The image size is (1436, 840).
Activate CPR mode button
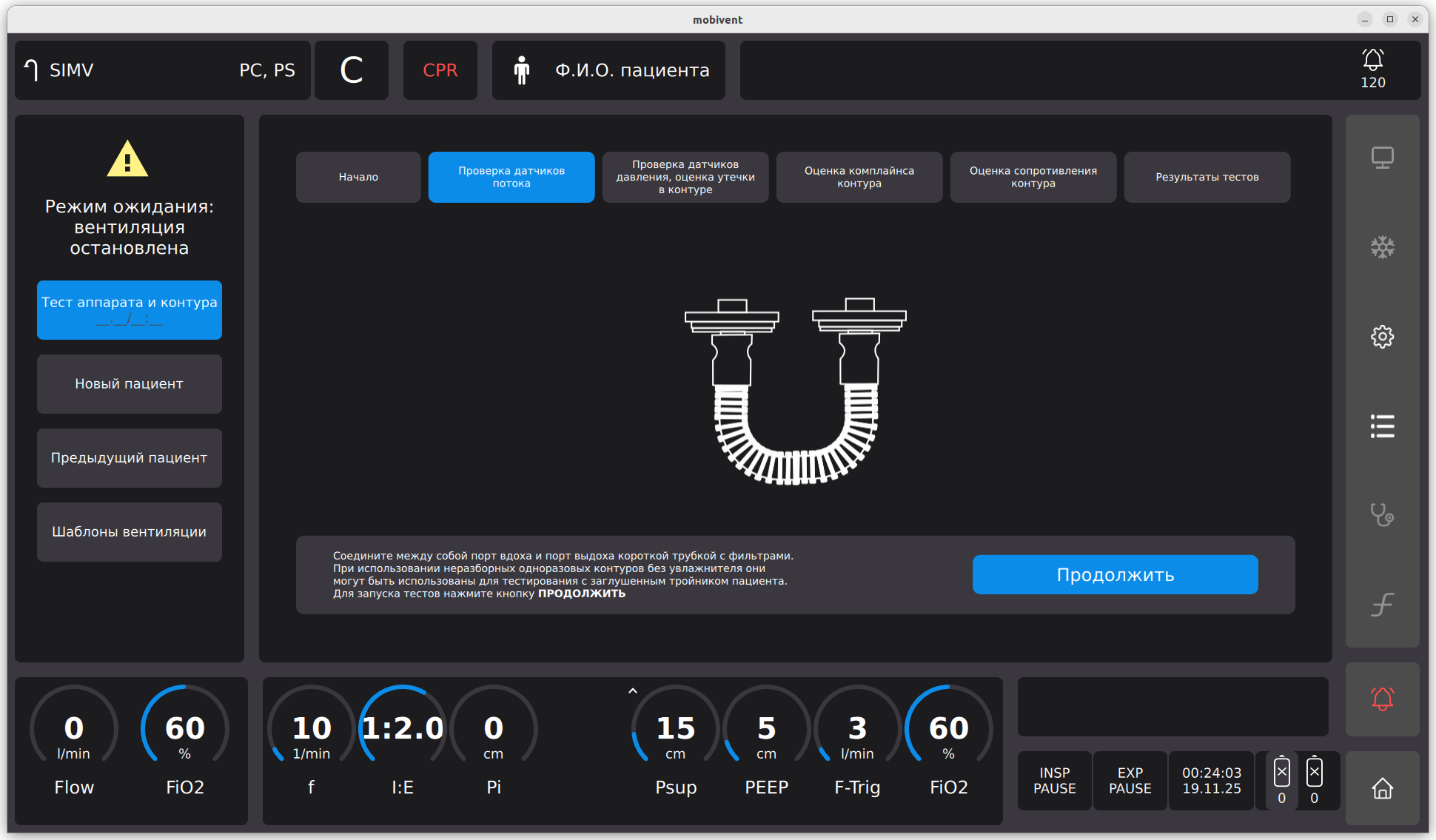click(440, 70)
